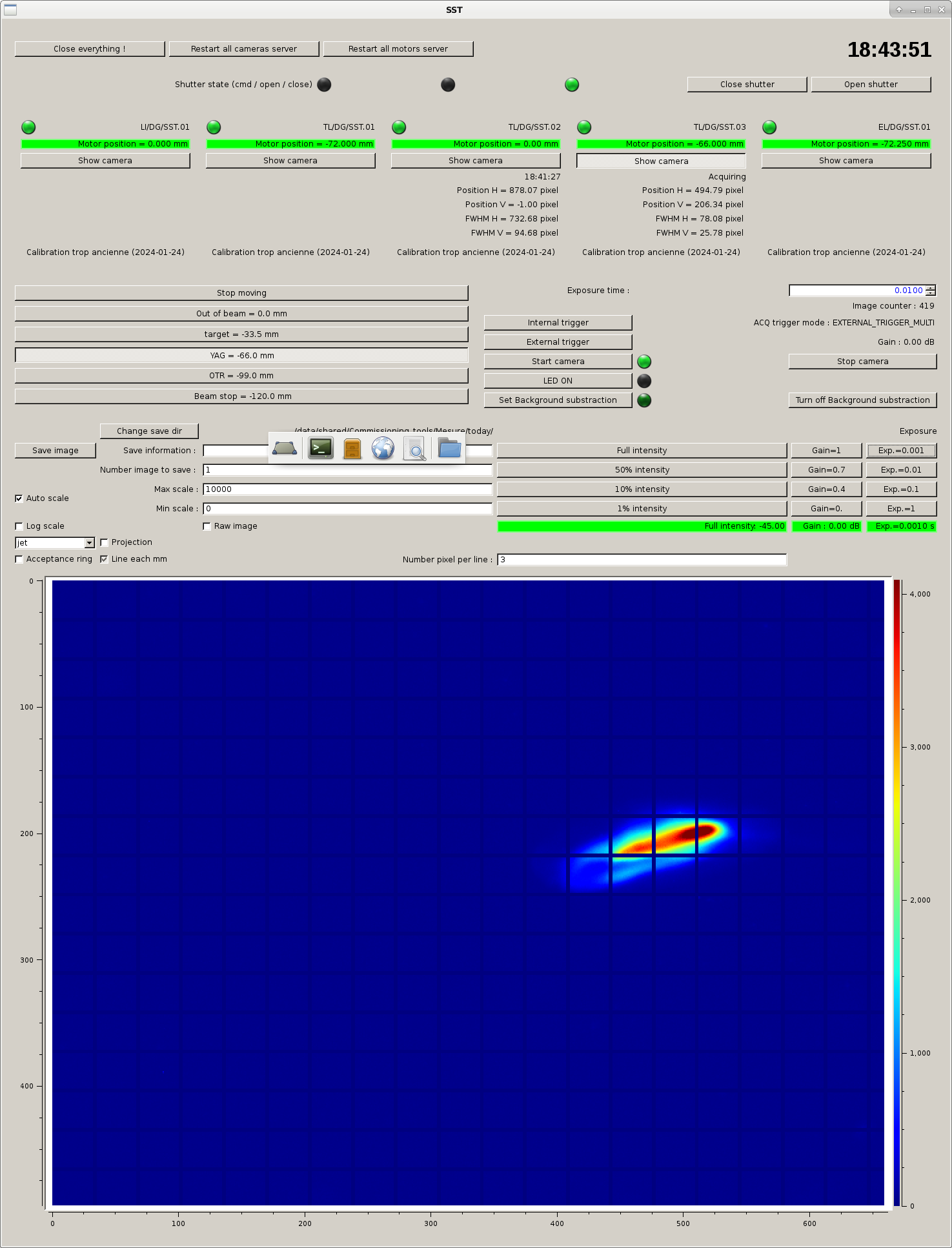This screenshot has width=952, height=1248.
Task: Move the screen to YAG = -66.0 mm
Action: (241, 356)
